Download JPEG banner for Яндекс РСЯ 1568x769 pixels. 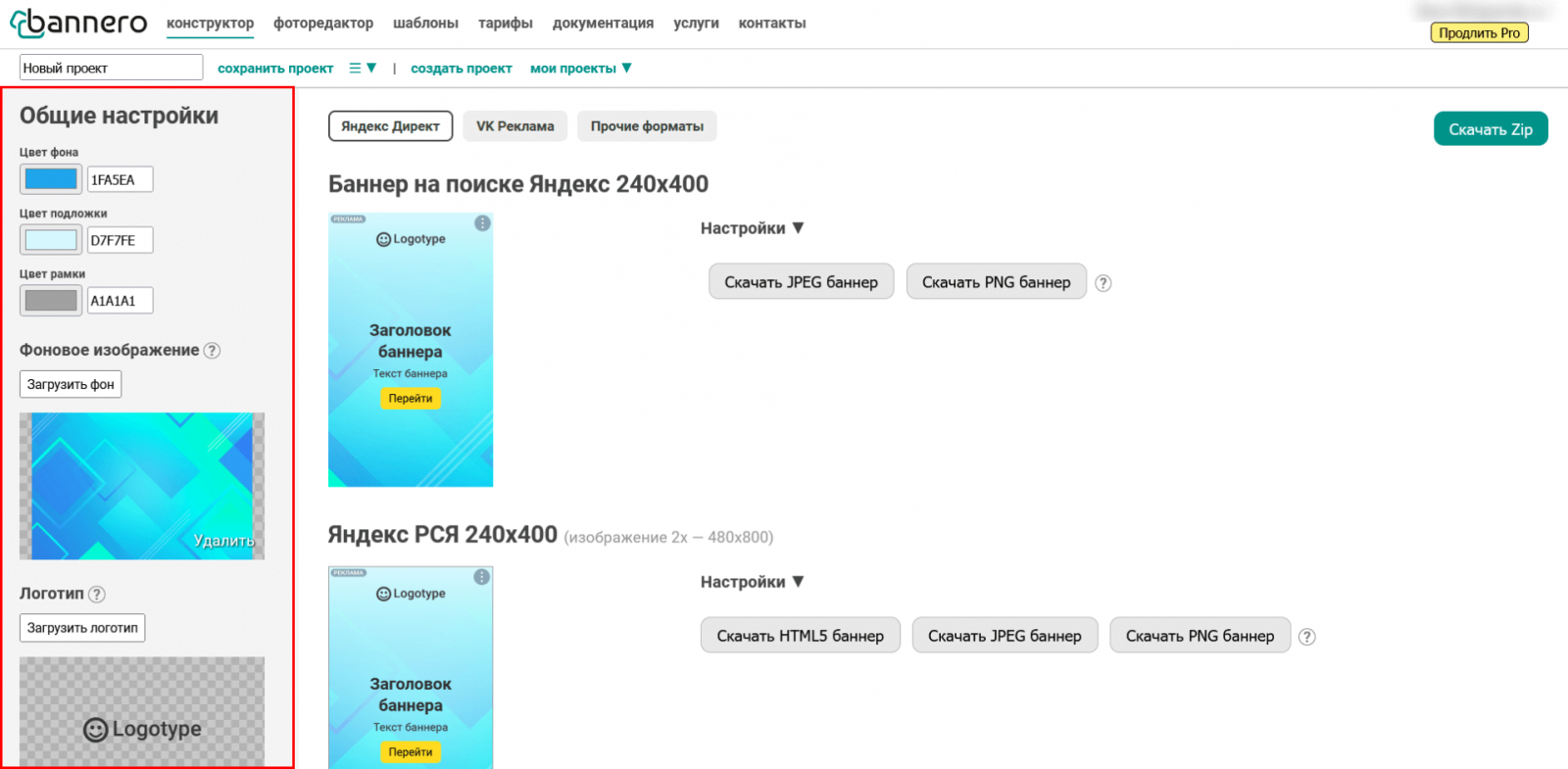(1005, 636)
